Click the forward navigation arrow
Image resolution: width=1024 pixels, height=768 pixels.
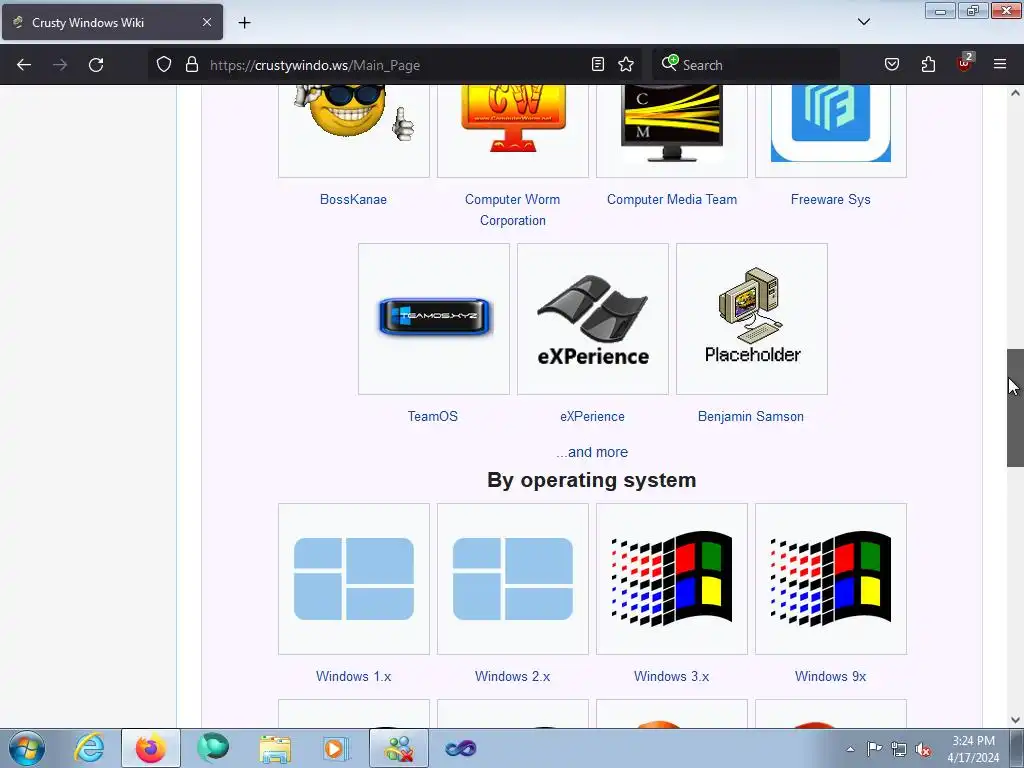(x=60, y=65)
